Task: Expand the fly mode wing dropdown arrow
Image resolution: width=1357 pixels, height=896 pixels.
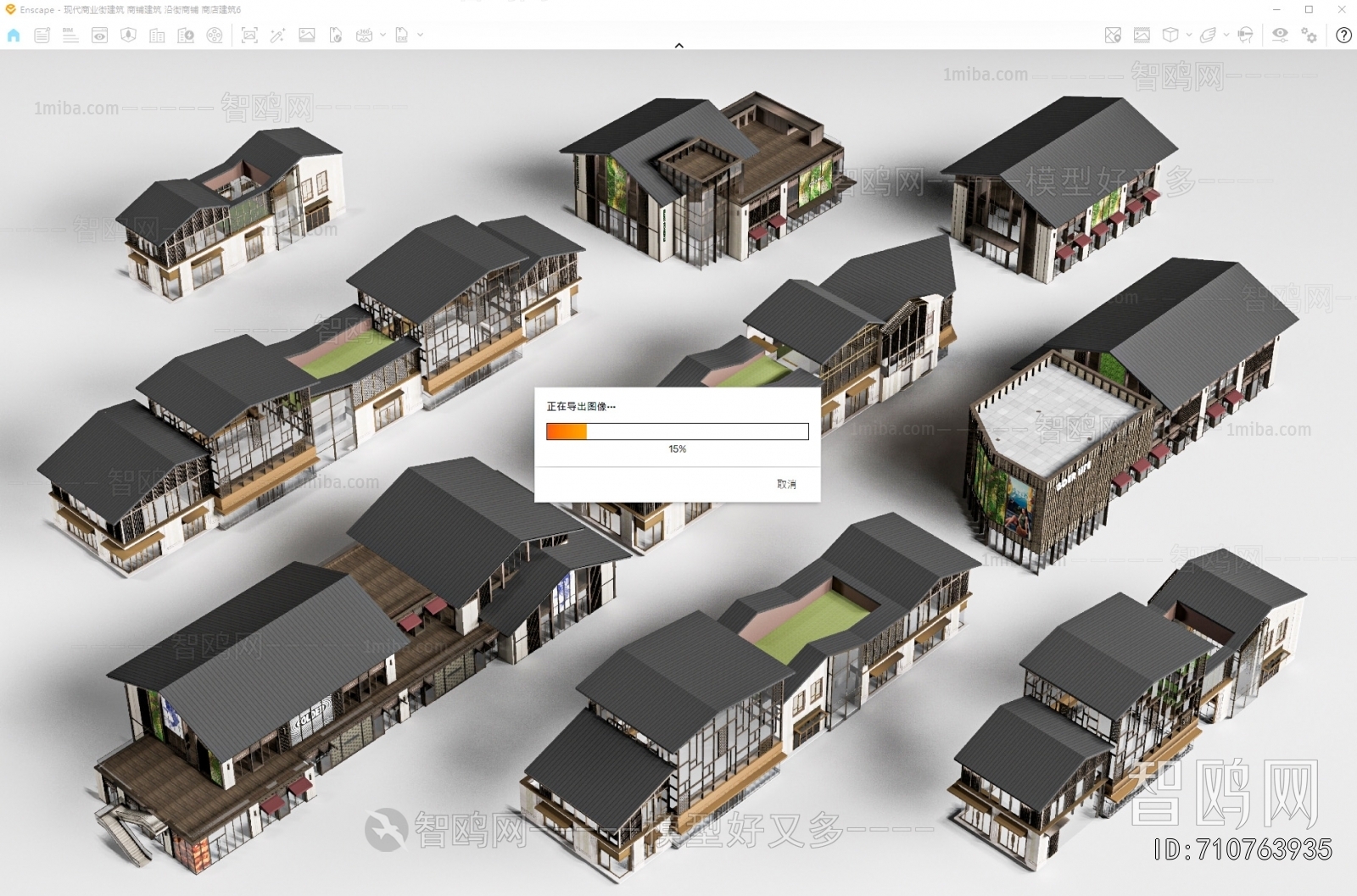Action: [1226, 36]
